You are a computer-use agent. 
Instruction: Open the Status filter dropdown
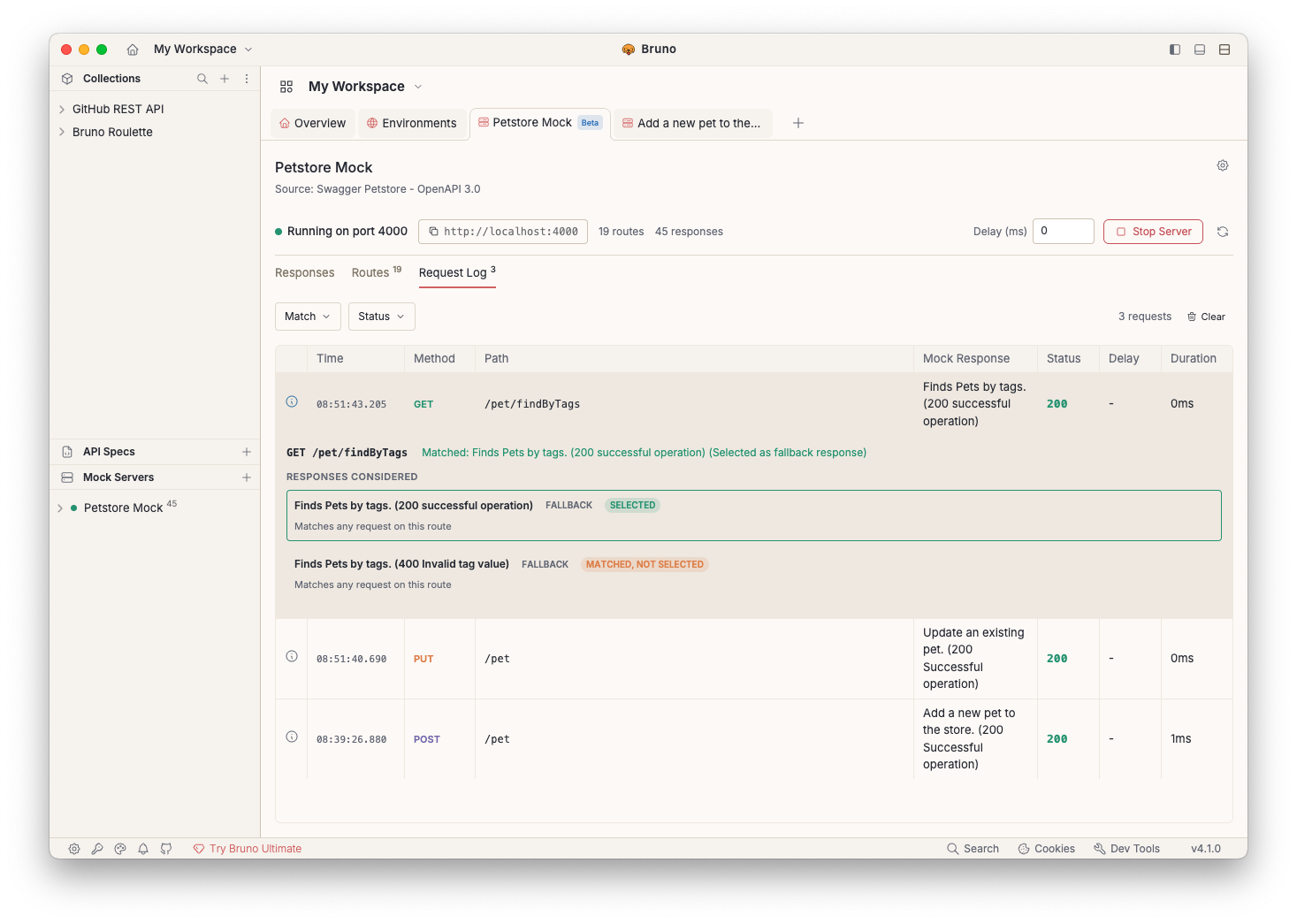pyautogui.click(x=382, y=317)
